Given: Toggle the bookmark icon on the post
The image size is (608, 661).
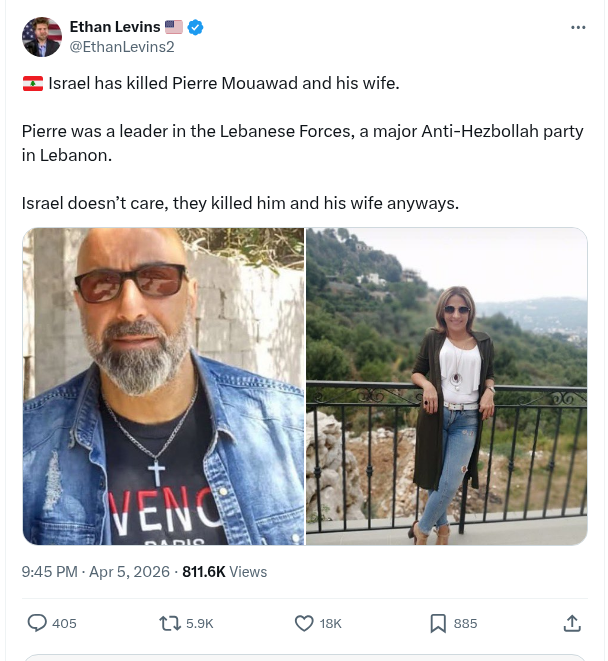Looking at the screenshot, I should pyautogui.click(x=438, y=623).
